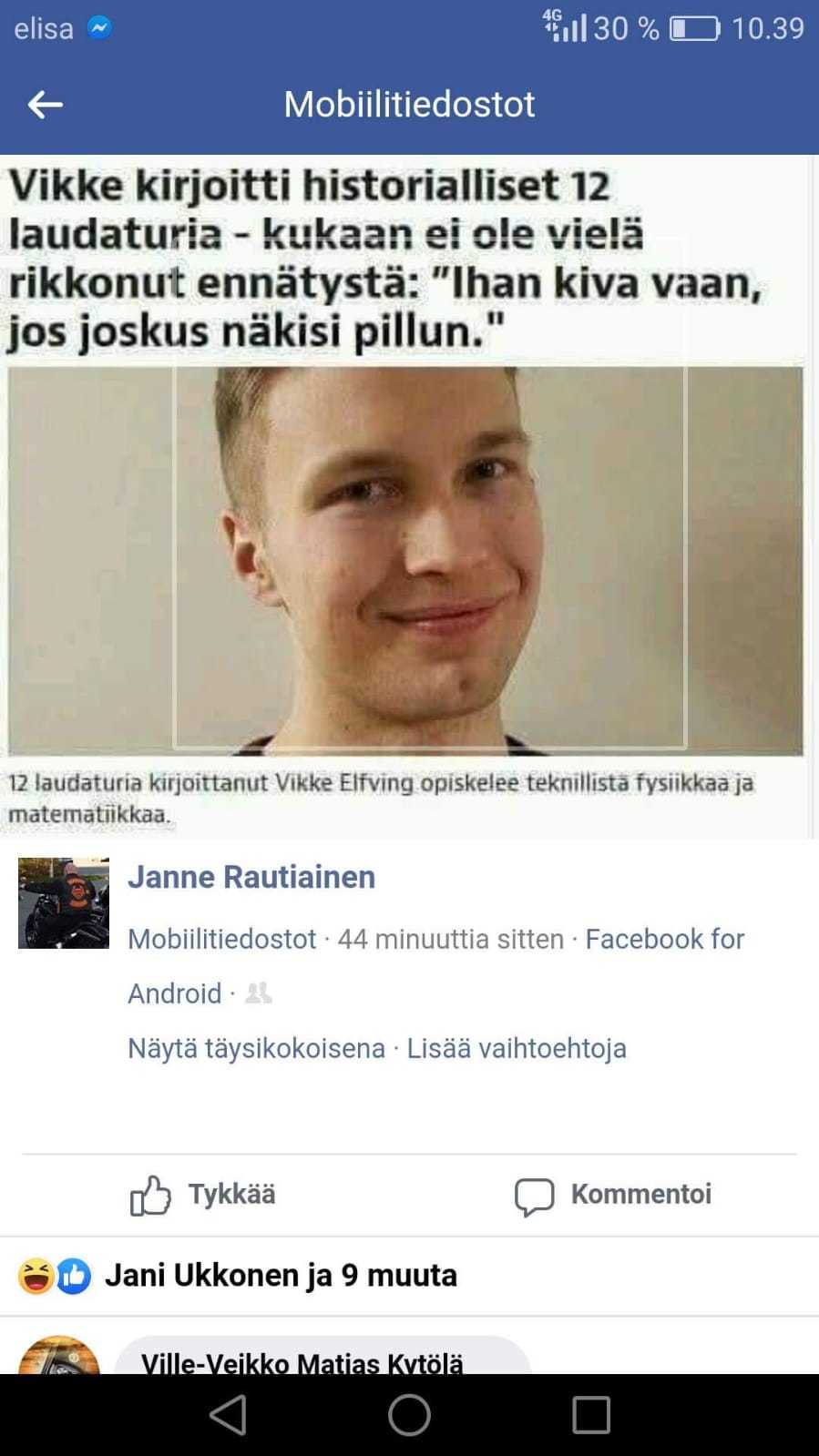View reactions by Jani Ukkonen ja 9 muuta
The height and width of the screenshot is (1456, 819).
click(281, 1276)
